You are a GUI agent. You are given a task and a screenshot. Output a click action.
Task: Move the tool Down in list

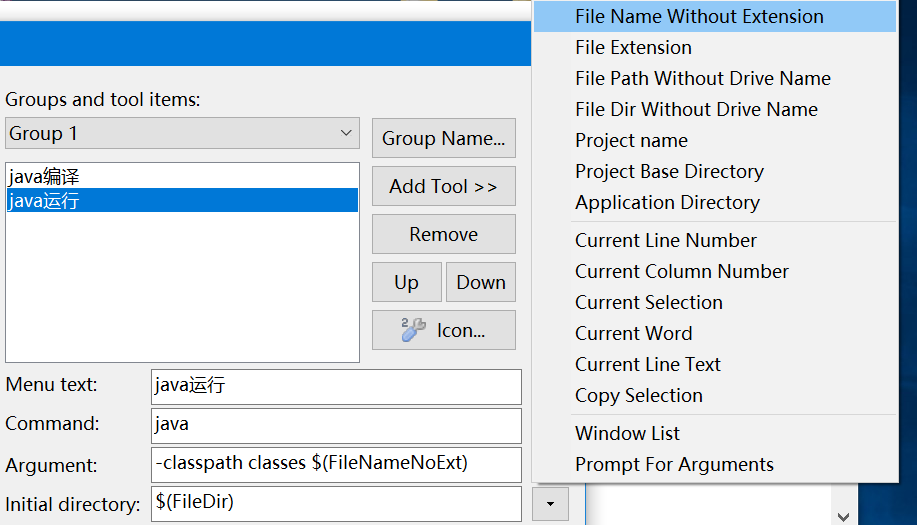481,282
